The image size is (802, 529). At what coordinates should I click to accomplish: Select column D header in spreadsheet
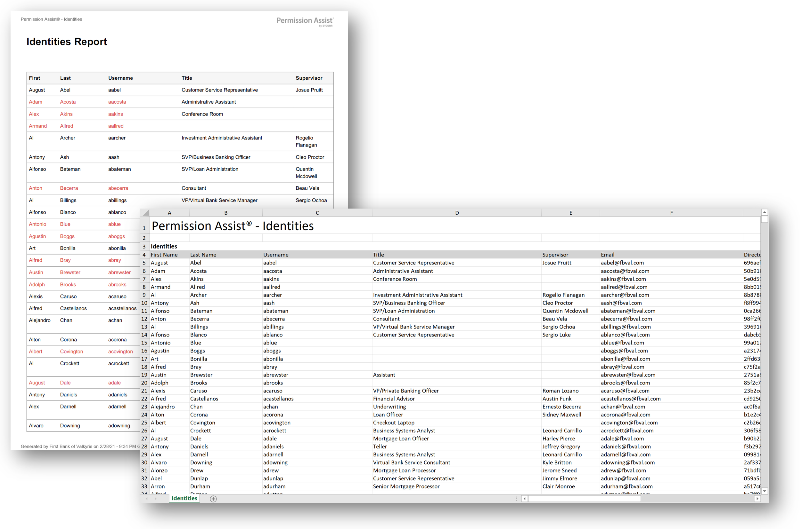pyautogui.click(x=455, y=213)
